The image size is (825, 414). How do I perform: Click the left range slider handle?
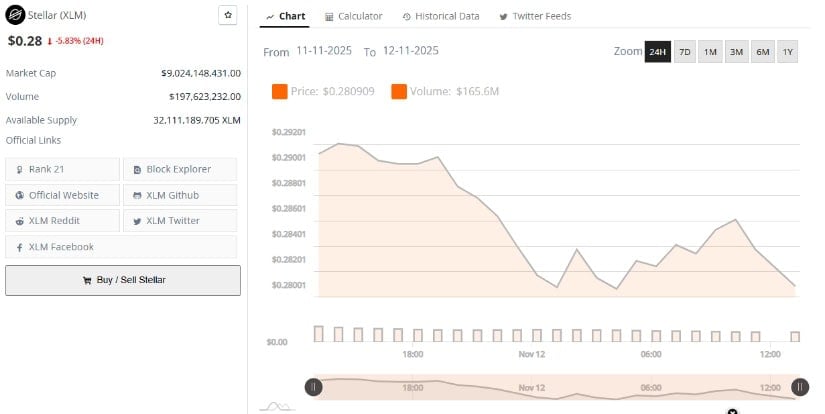313,387
